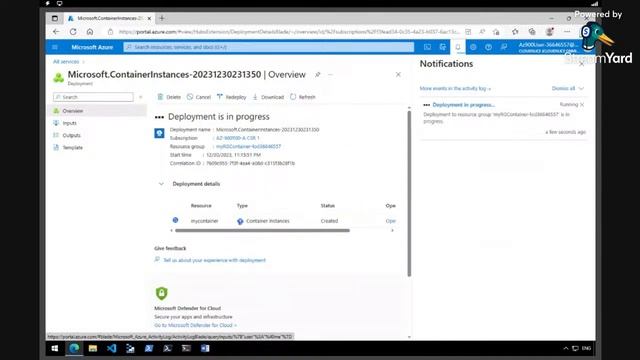
Task: Close the Microsoft.ContainerInstances browser tab
Action: 149,18
